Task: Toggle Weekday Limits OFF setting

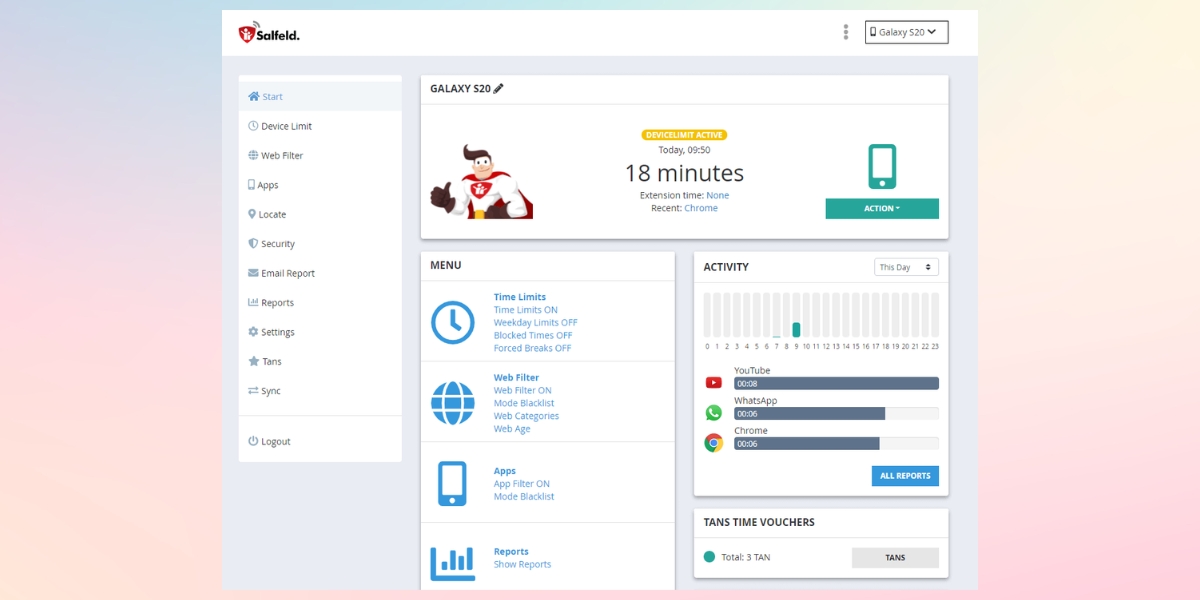Action: (x=537, y=322)
